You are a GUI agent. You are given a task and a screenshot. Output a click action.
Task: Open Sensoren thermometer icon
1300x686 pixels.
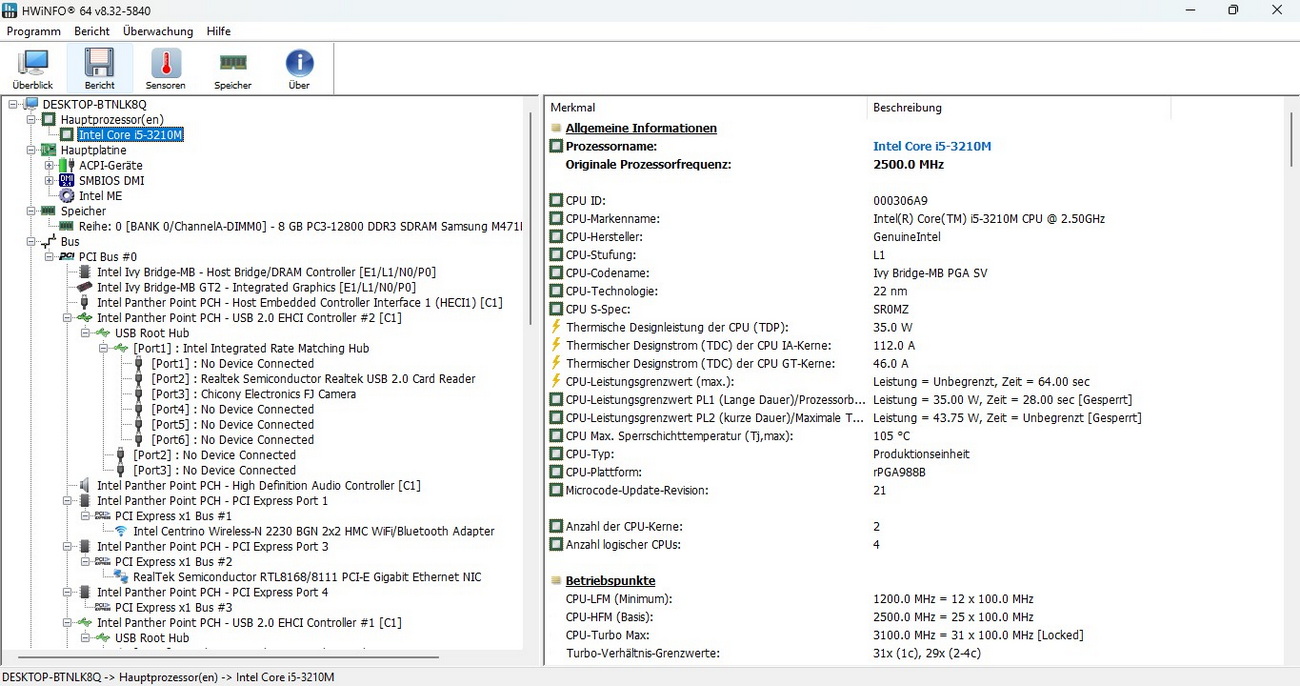point(166,70)
